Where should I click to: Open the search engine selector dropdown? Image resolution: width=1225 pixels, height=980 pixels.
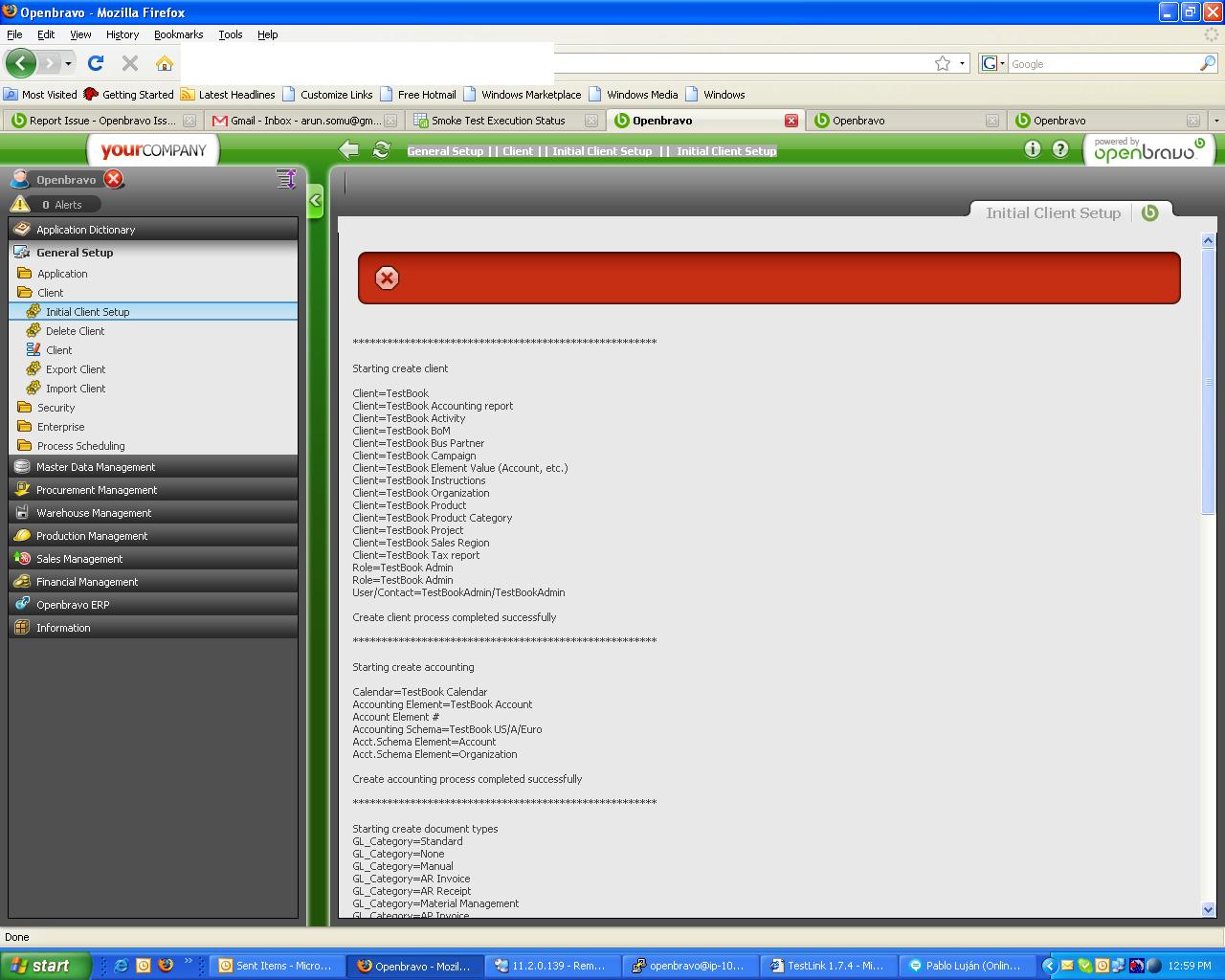point(993,64)
